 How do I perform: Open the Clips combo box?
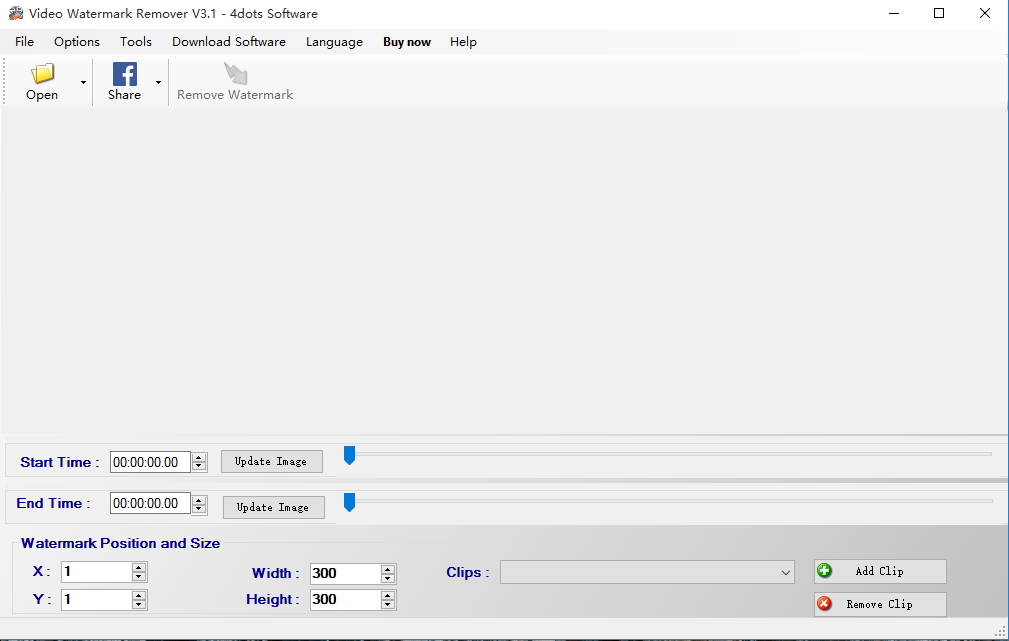[647, 572]
